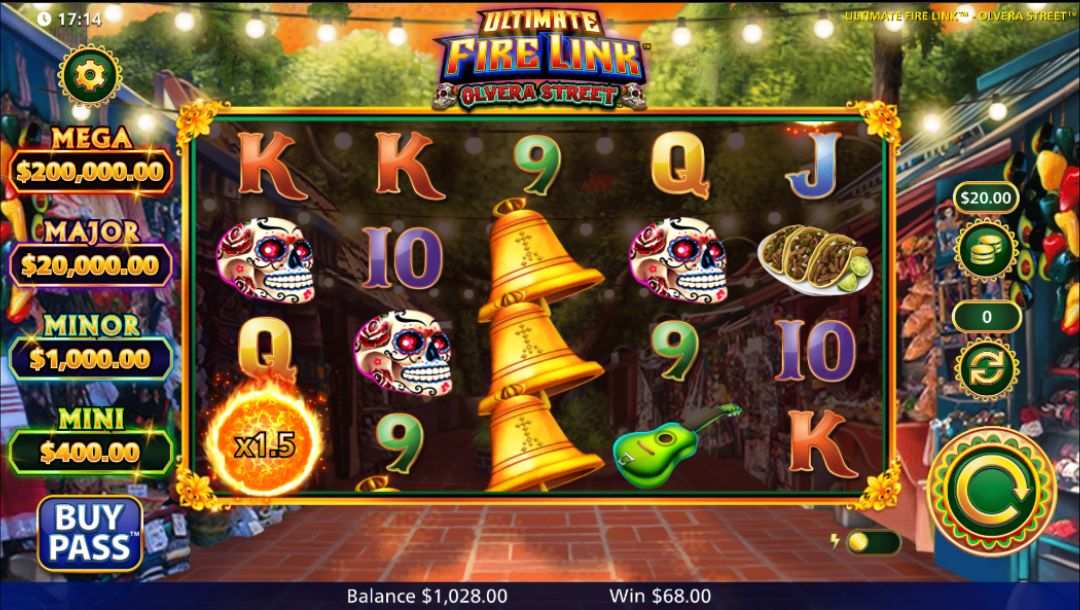Click the tacos plate symbol
The image size is (1080, 610).
click(815, 260)
